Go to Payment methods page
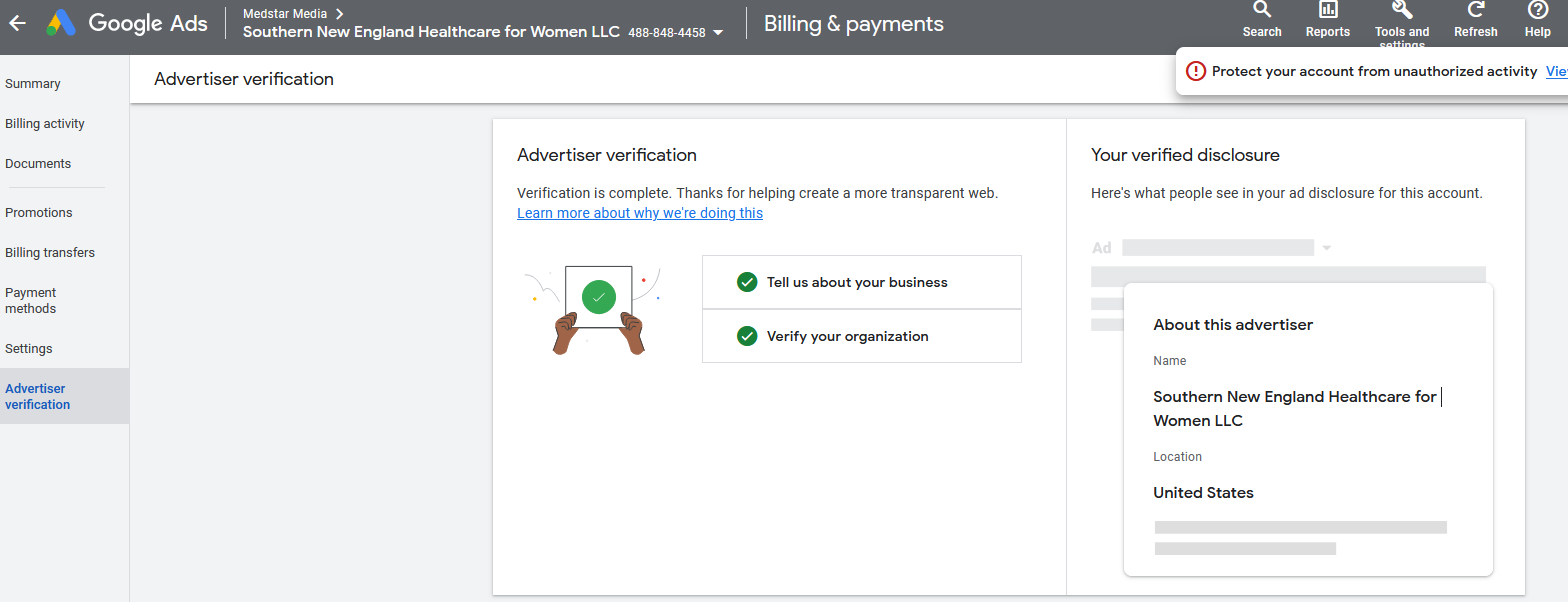This screenshot has width=1568, height=602. click(x=31, y=301)
